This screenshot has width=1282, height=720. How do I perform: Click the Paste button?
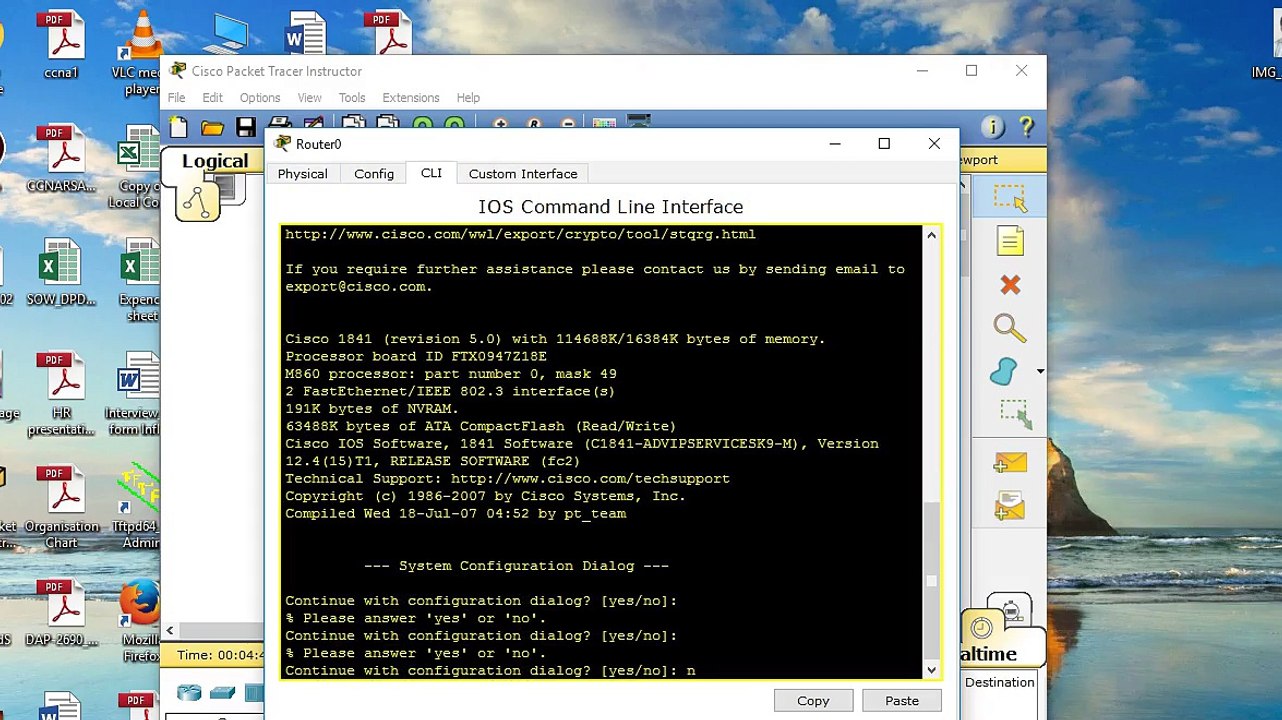point(902,701)
